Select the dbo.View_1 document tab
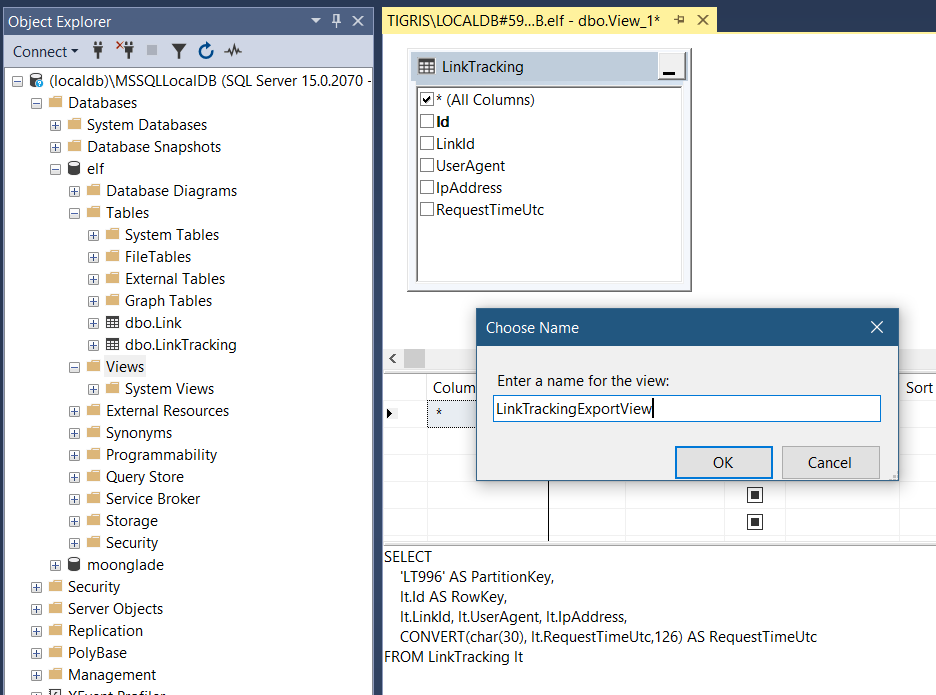Viewport: 936px width, 695px height. point(524,21)
